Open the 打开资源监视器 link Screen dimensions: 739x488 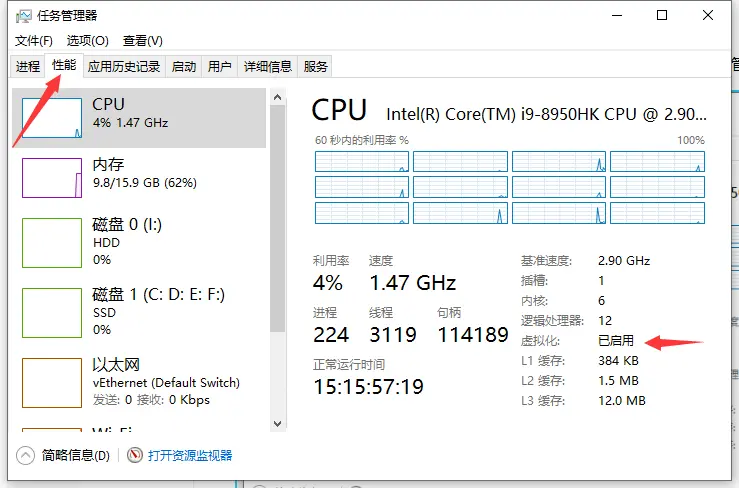[x=190, y=455]
